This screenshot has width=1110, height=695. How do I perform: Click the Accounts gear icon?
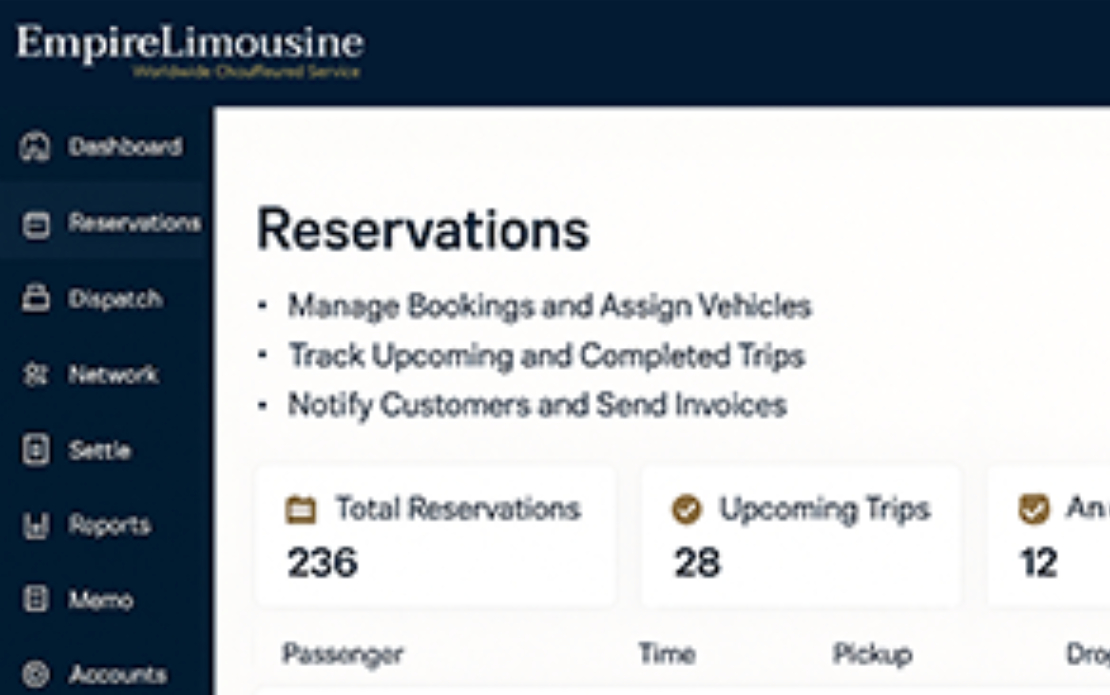click(x=35, y=674)
